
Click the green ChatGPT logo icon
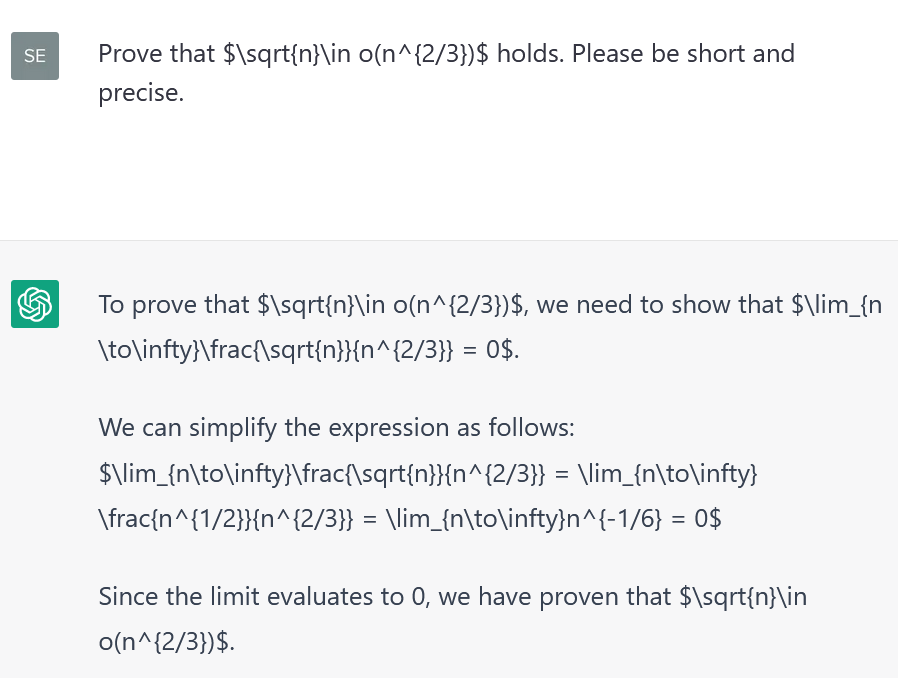(35, 304)
